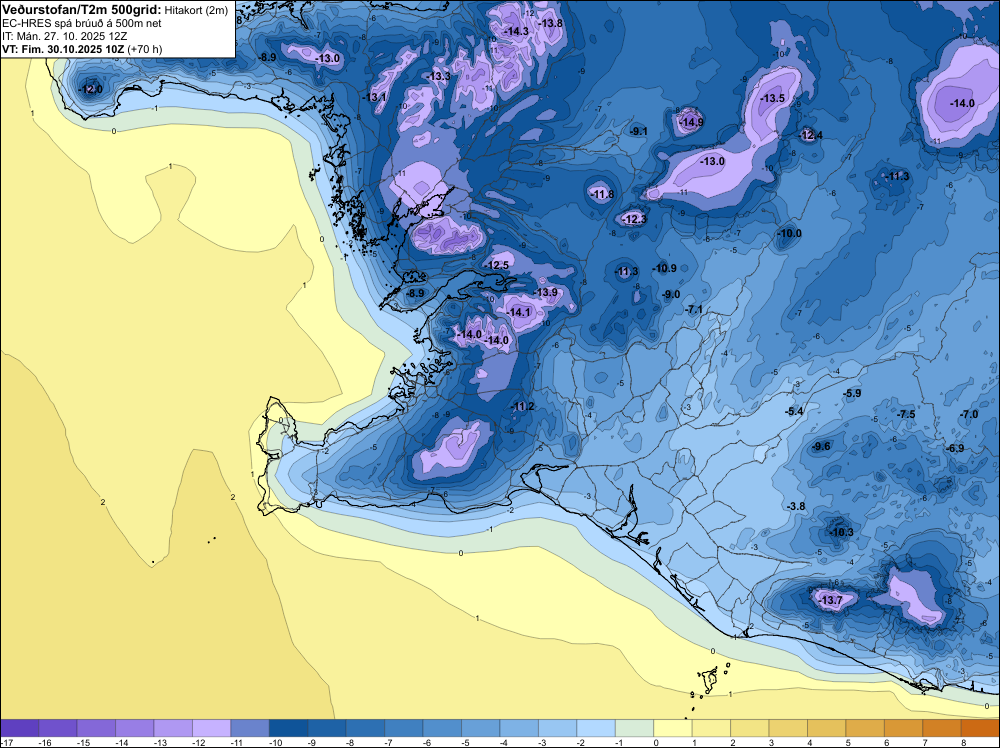
Task: Click the -3.8 temperature label
Action: [x=797, y=506]
